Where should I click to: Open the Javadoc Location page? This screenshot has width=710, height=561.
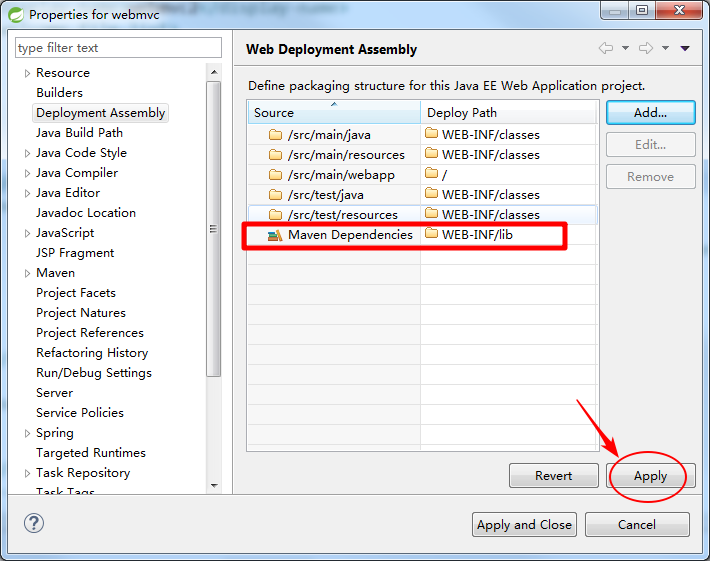click(86, 213)
